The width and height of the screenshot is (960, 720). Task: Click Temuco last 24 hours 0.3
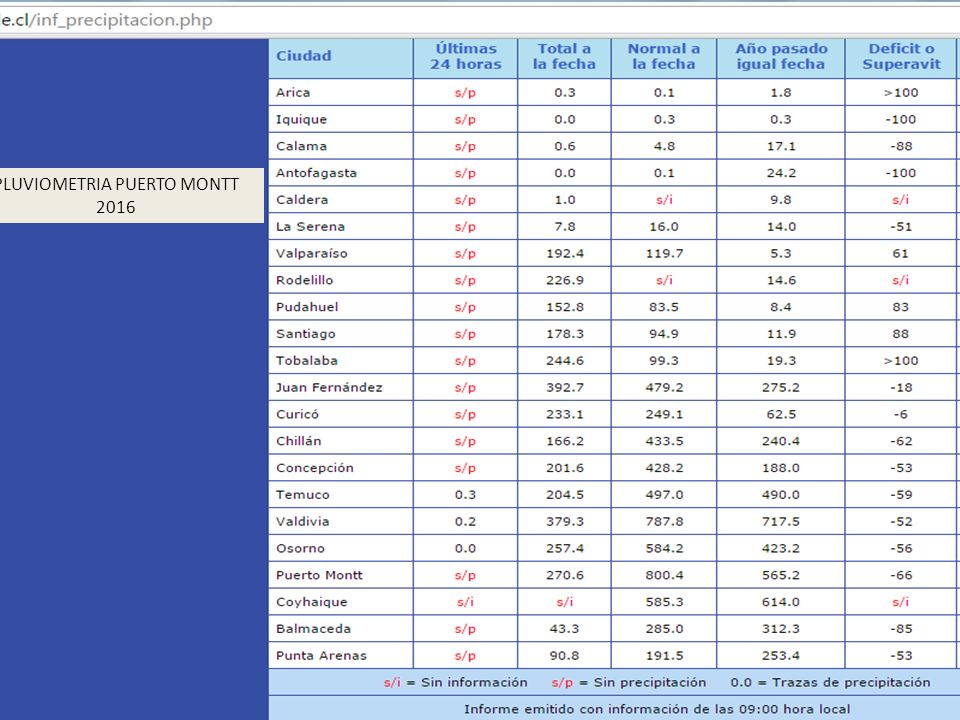coord(465,495)
